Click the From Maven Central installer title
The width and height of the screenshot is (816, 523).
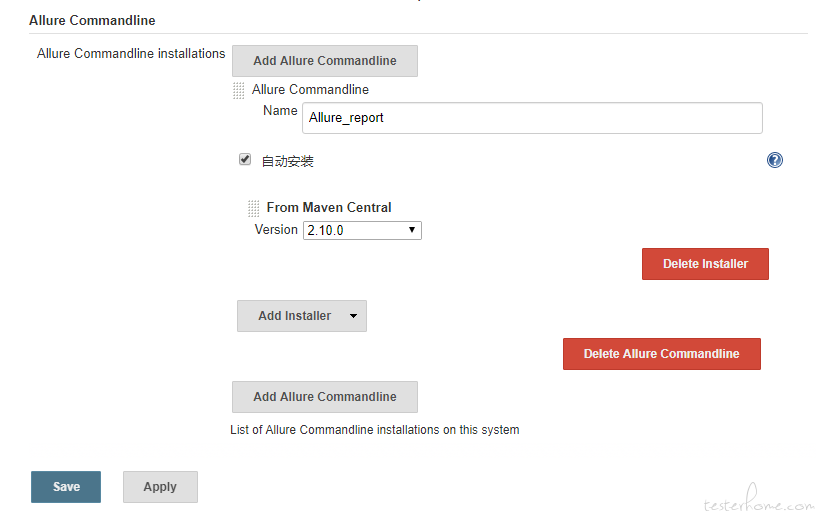(x=329, y=208)
